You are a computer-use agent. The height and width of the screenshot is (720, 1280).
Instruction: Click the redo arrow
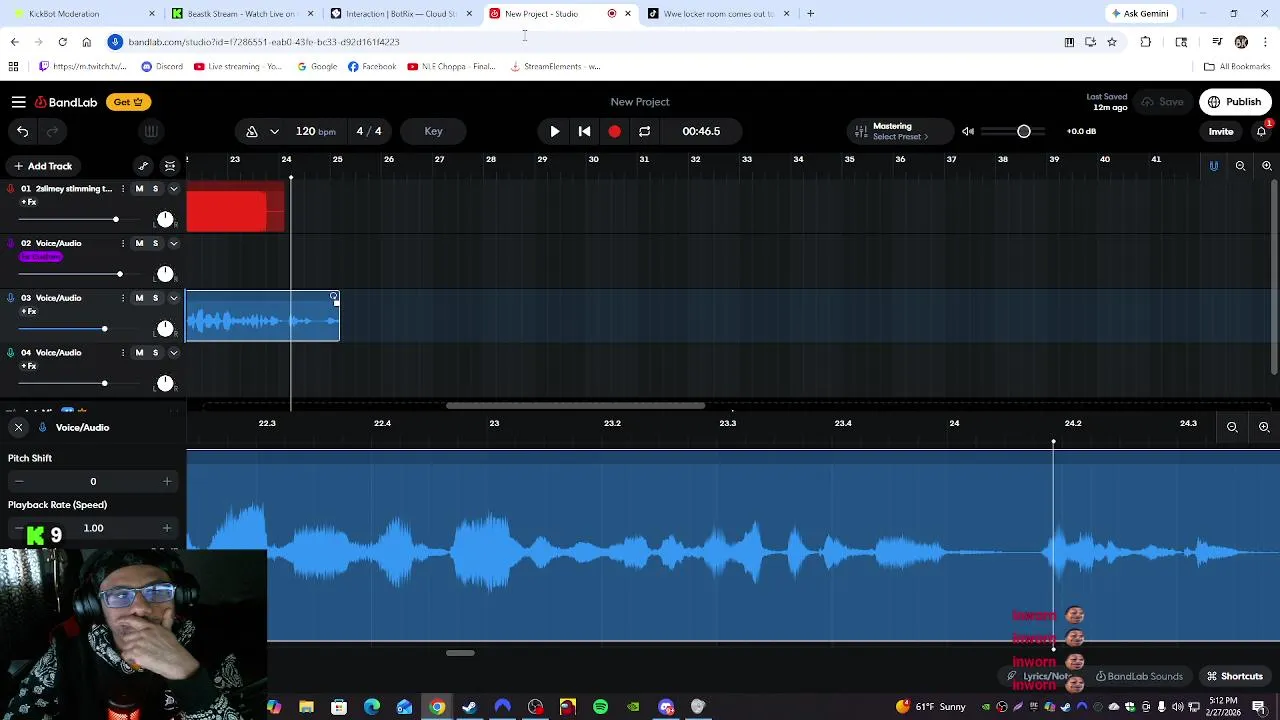[52, 131]
